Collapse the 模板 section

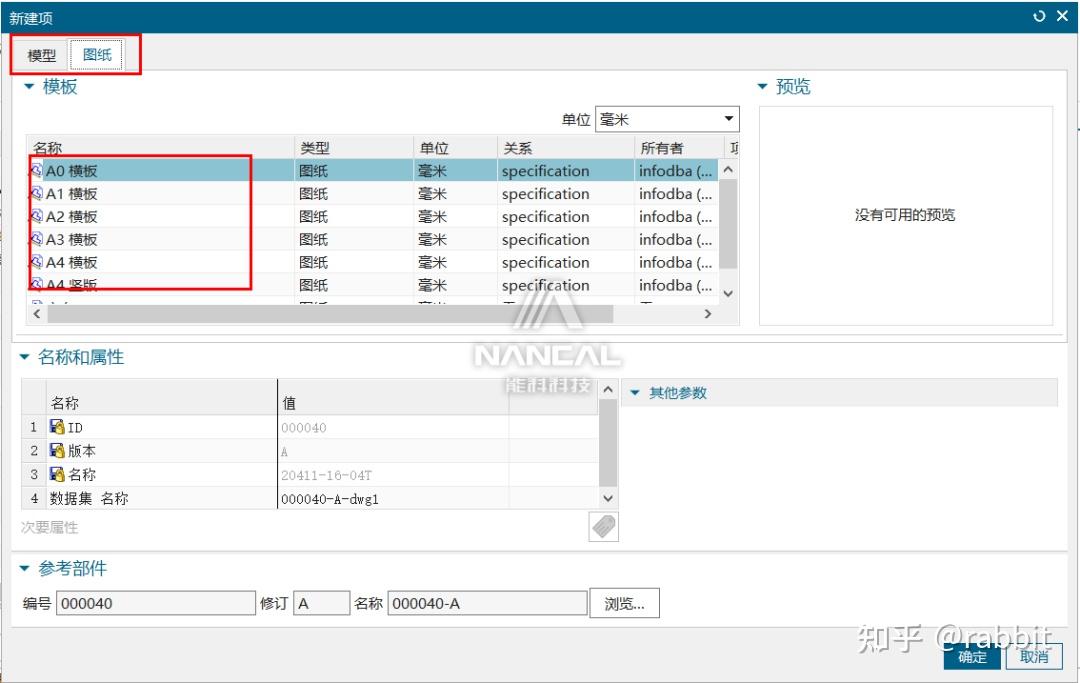tap(28, 86)
